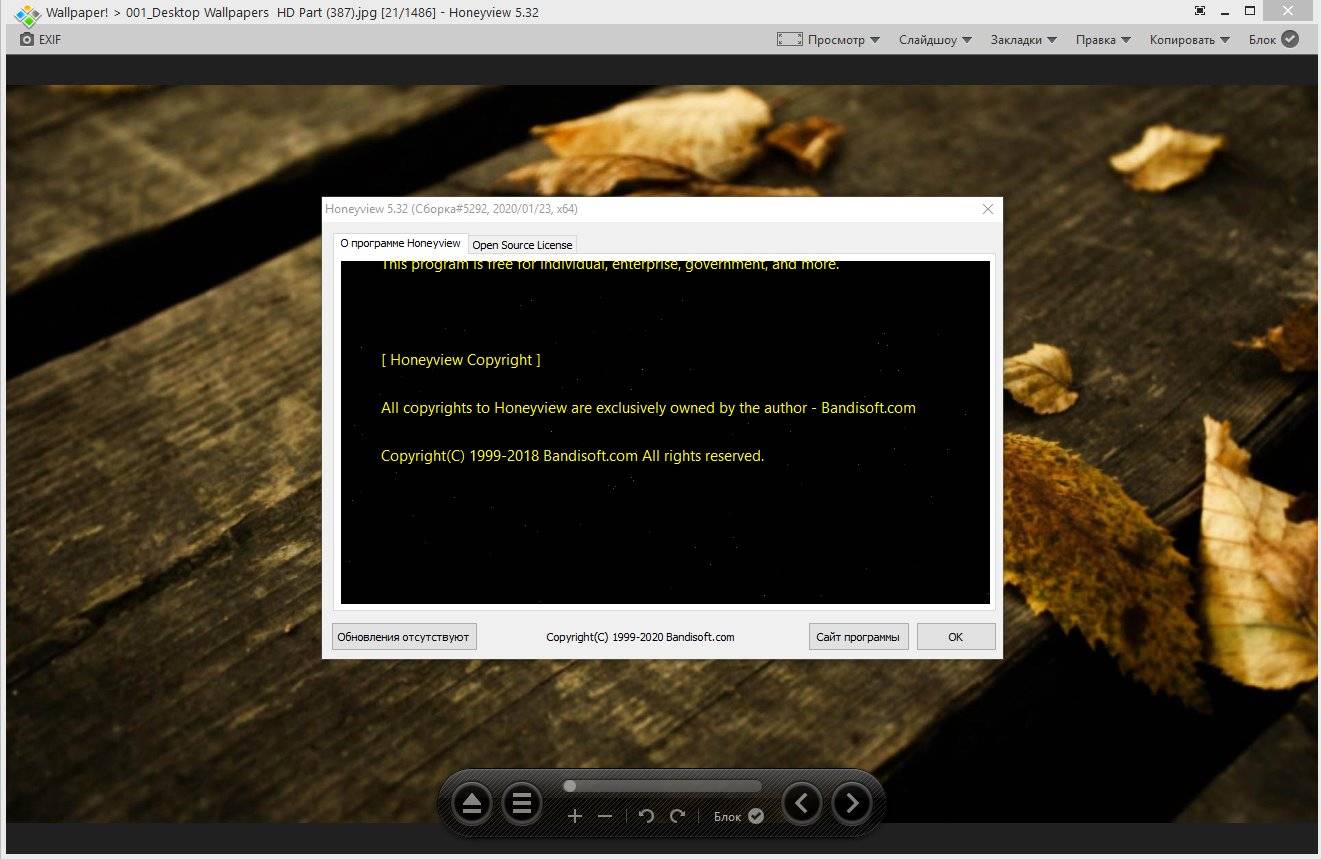
Task: Open the Слайдшоу dropdown menu
Action: tap(935, 40)
